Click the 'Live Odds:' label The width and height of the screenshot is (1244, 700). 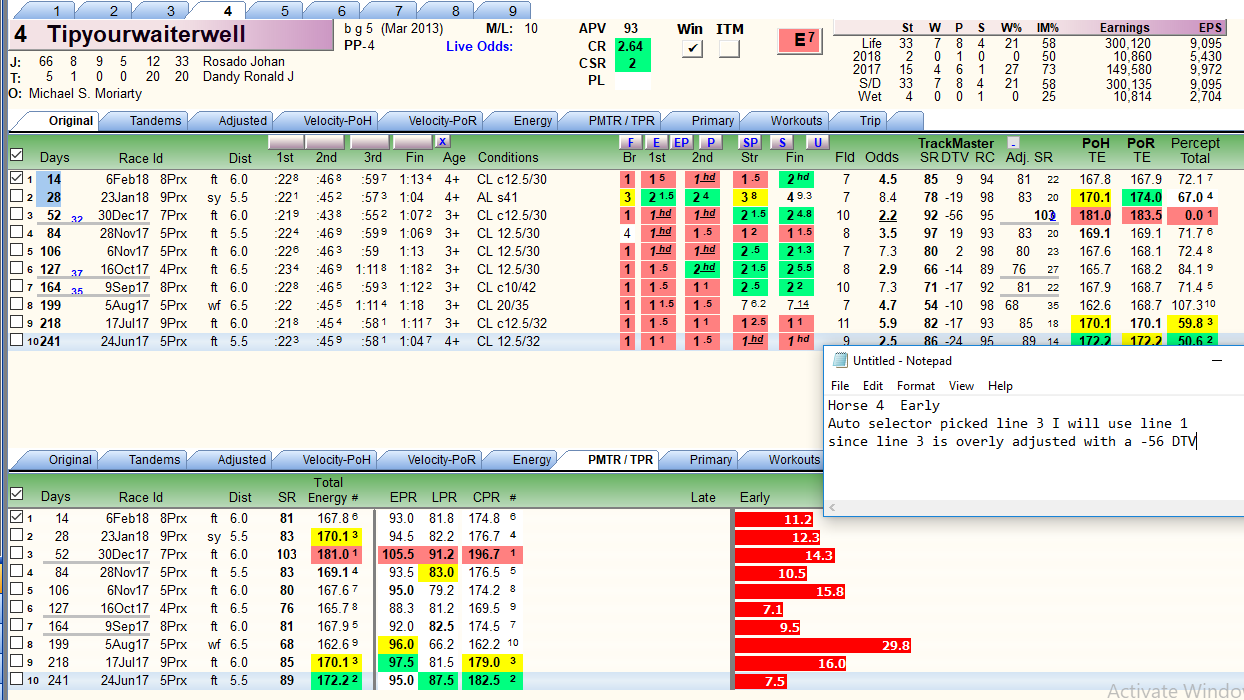point(479,46)
